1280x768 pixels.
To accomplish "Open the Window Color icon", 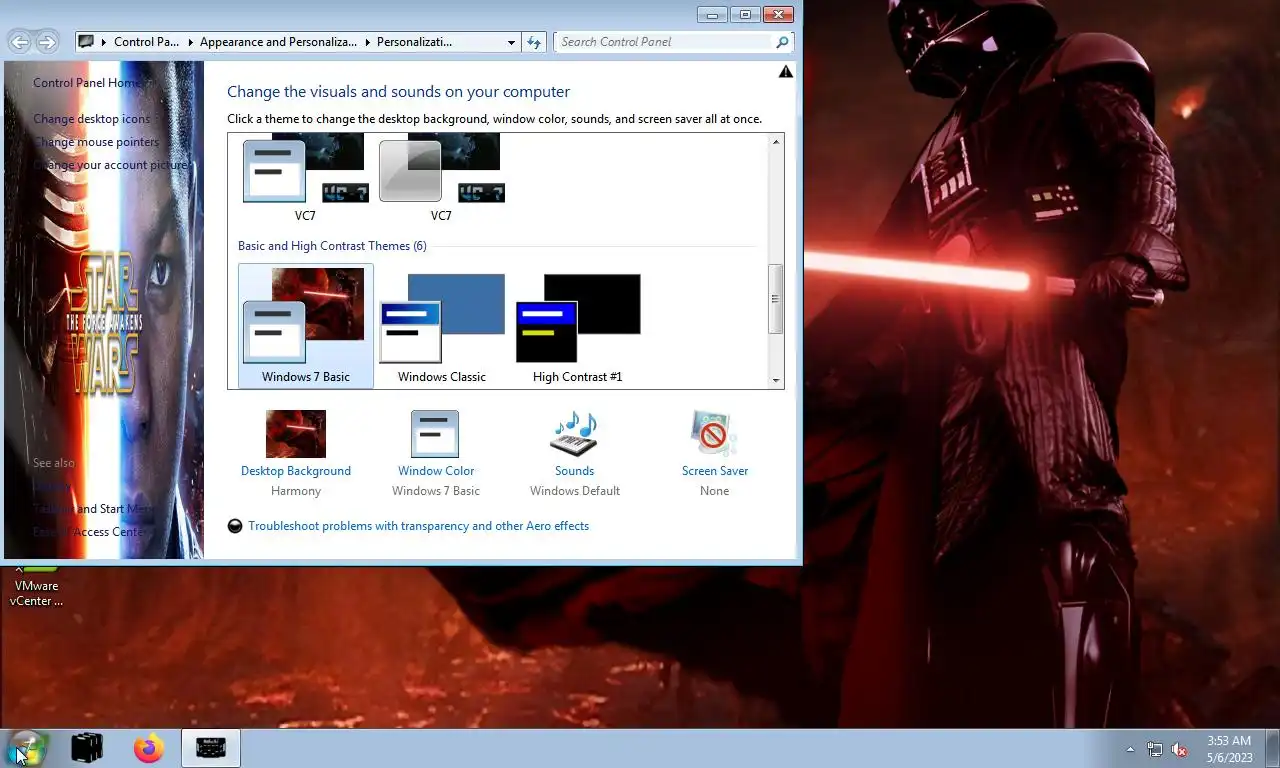I will pos(435,434).
